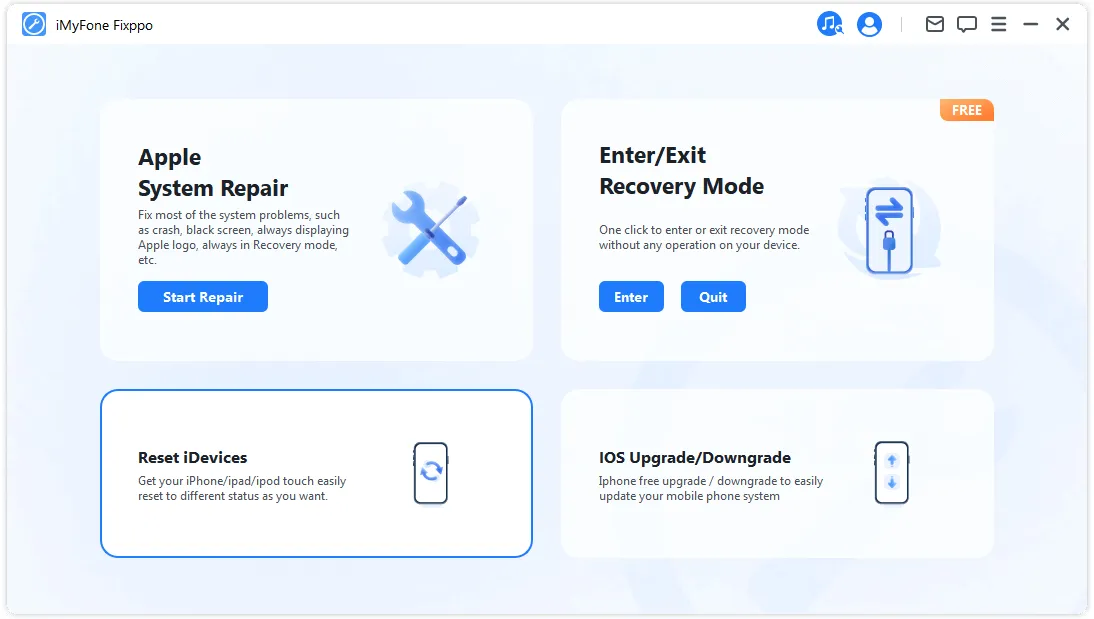
Task: Start Repair for Apple system
Action: pyautogui.click(x=203, y=297)
